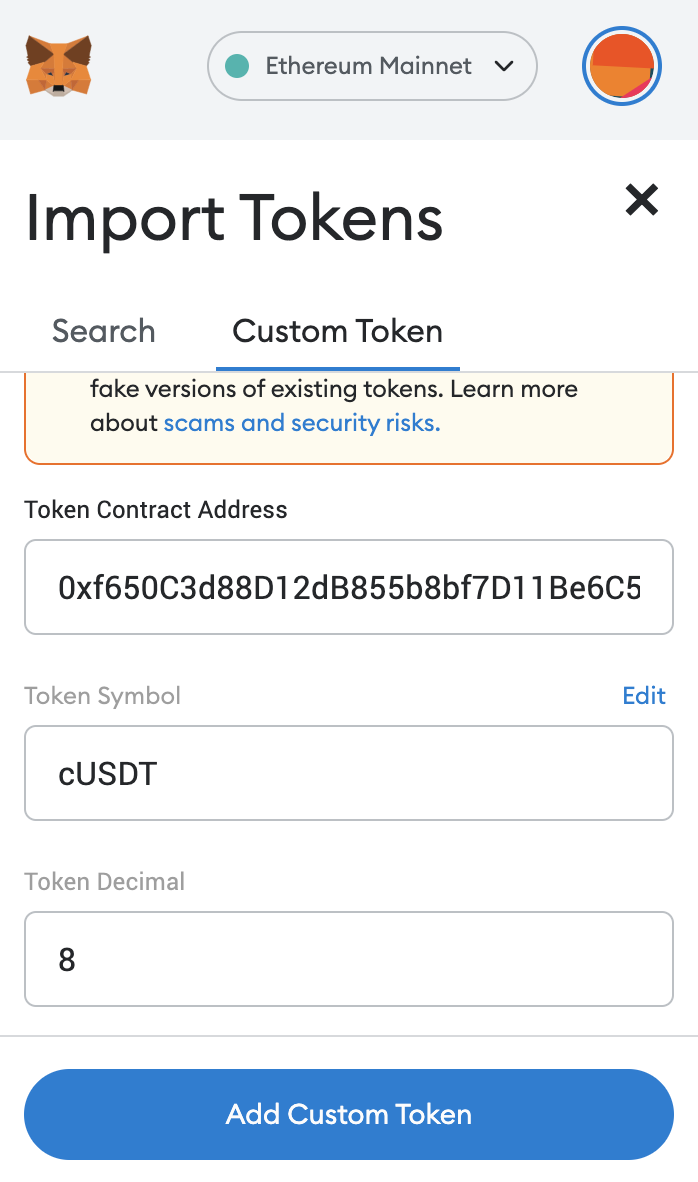Expand the network chevron arrow
The image size is (698, 1182).
504,66
